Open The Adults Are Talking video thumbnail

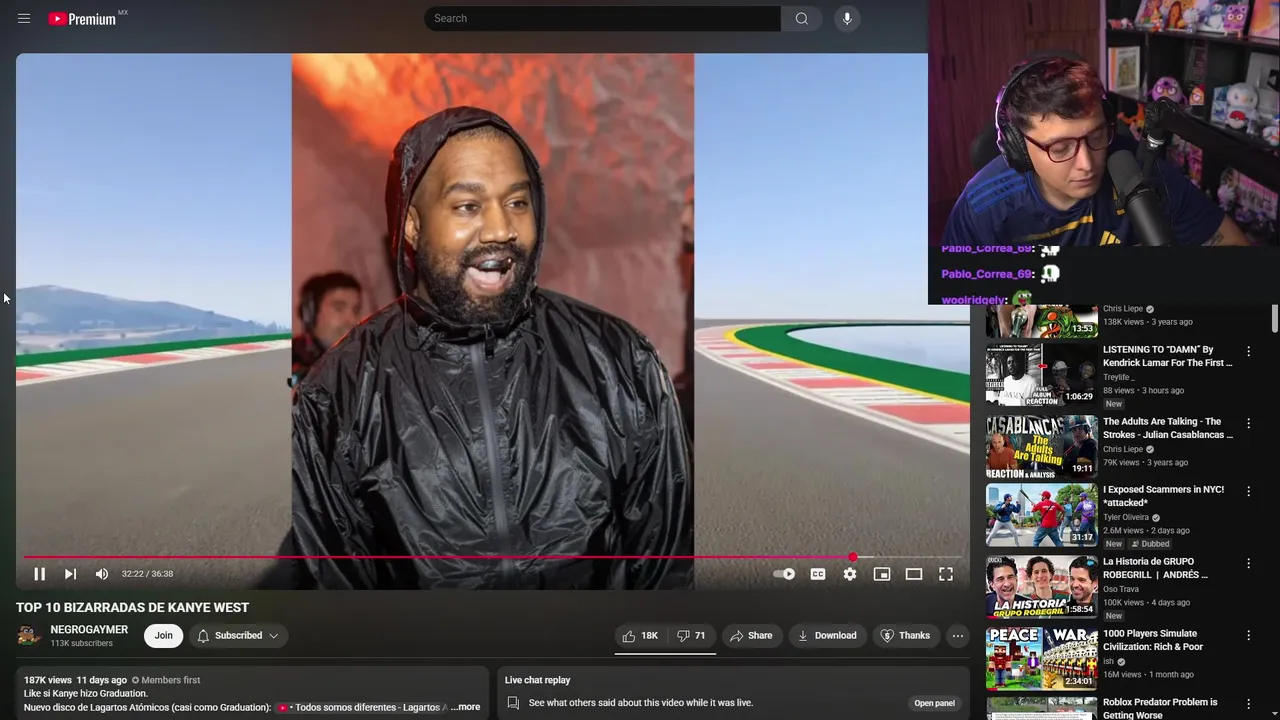1041,446
